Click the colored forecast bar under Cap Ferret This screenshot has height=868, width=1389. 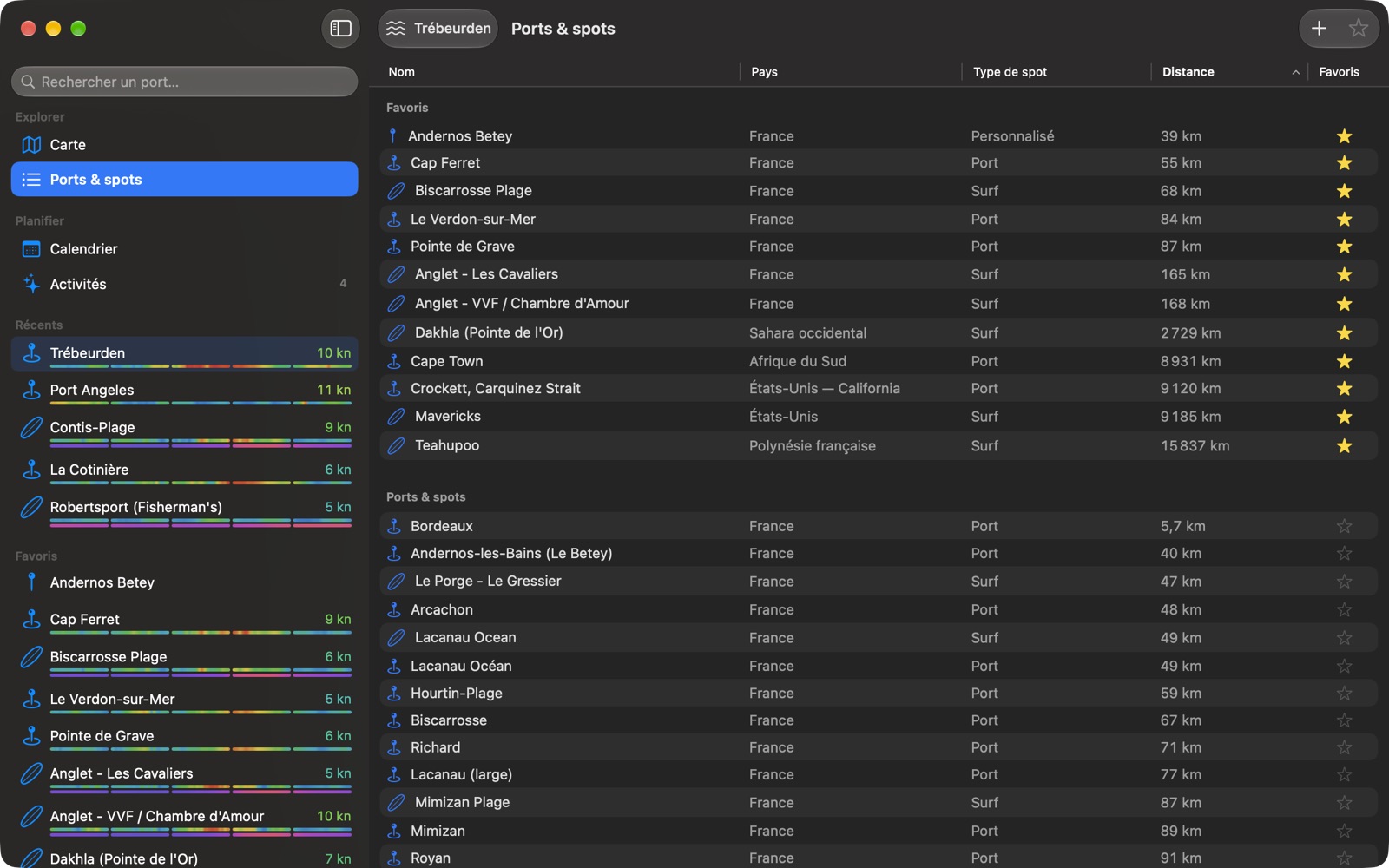pyautogui.click(x=201, y=633)
